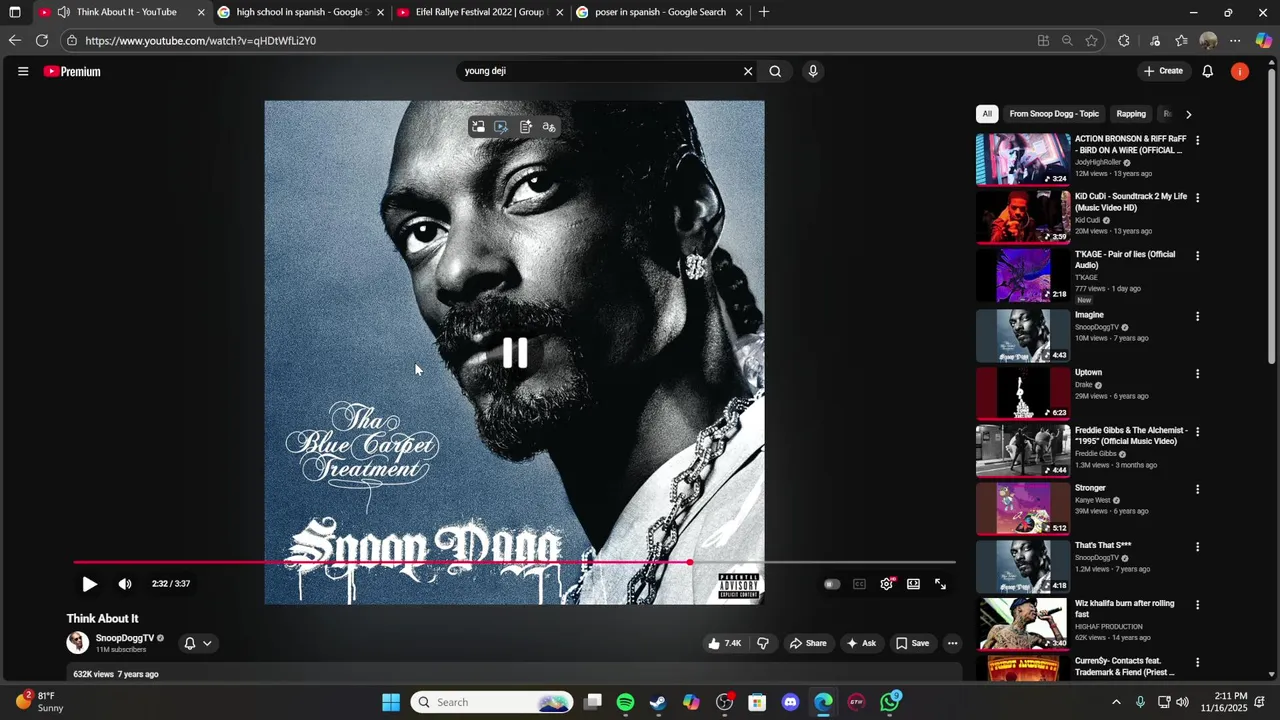Open Edge favorites list icon

[1181, 41]
